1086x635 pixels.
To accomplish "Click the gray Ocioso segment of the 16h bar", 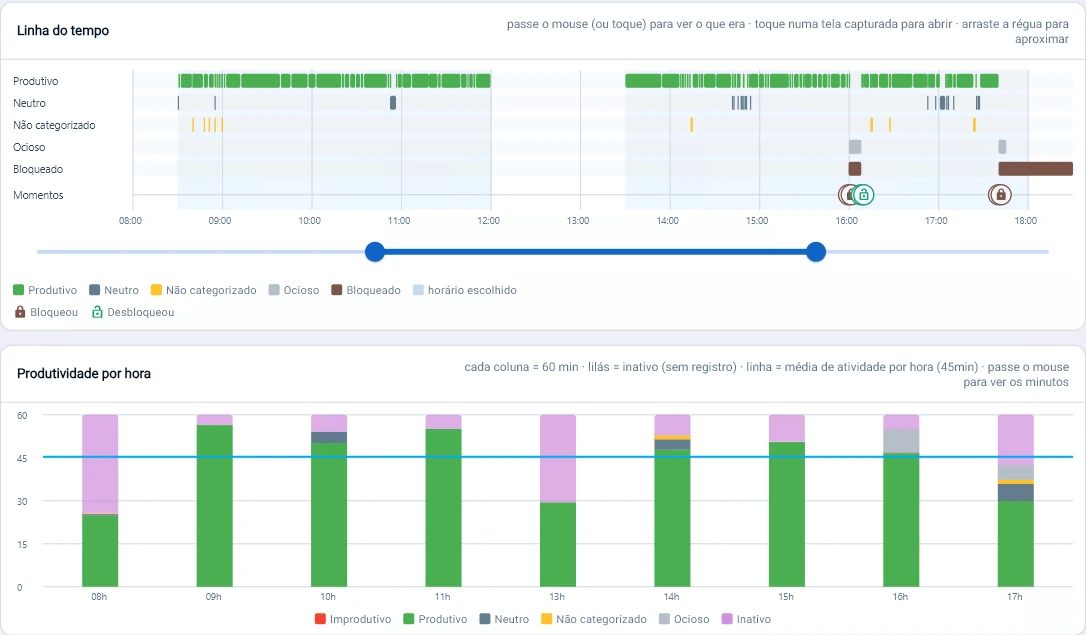I will 901,441.
